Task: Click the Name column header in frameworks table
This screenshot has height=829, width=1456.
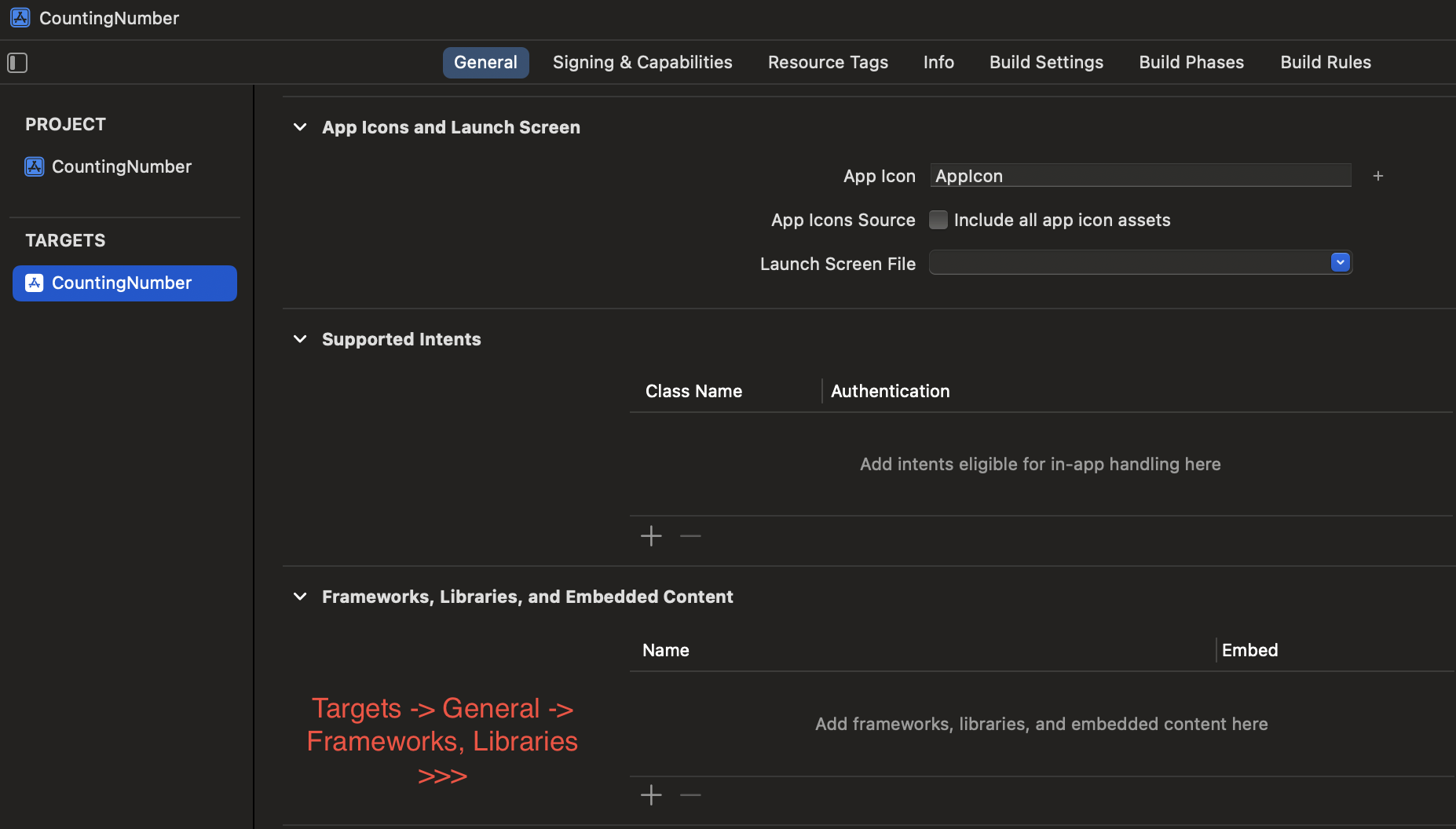Action: 665,650
